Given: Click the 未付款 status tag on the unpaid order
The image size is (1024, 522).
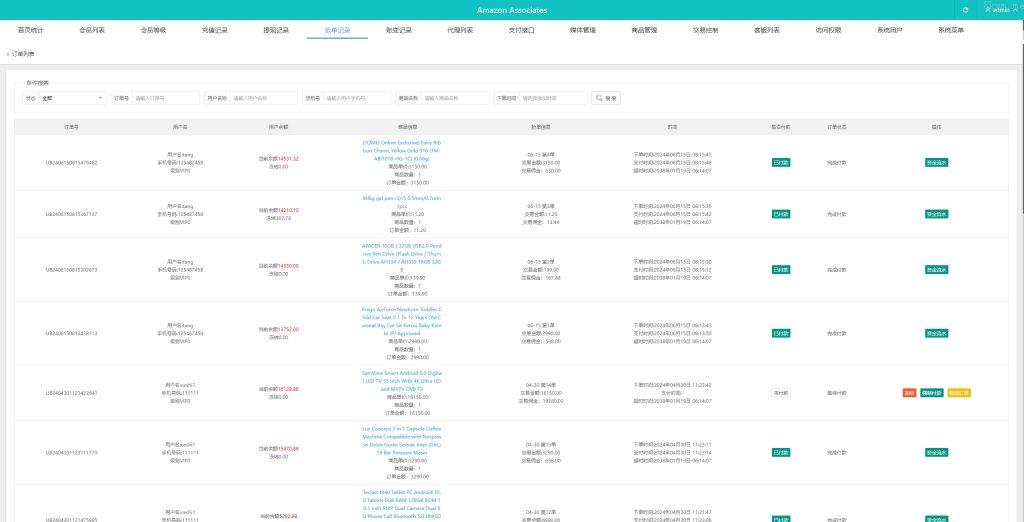Looking at the screenshot, I should (781, 393).
